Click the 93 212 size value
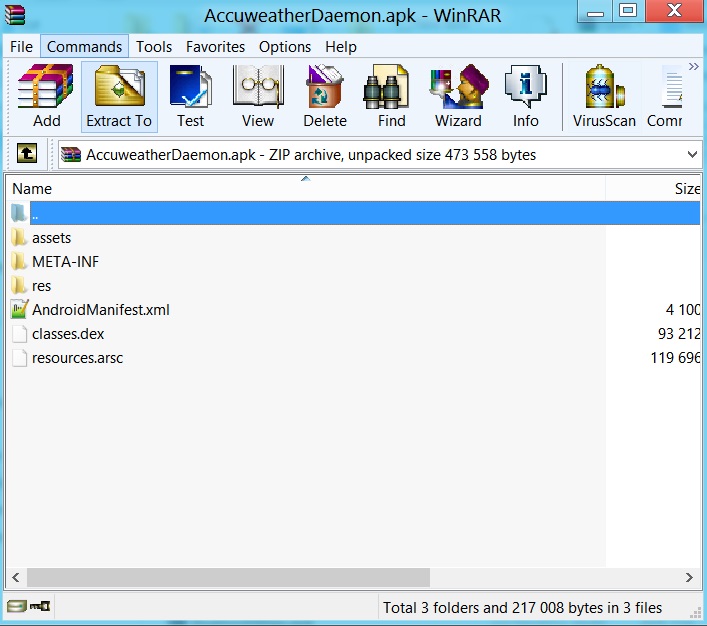707x626 pixels. pos(679,334)
